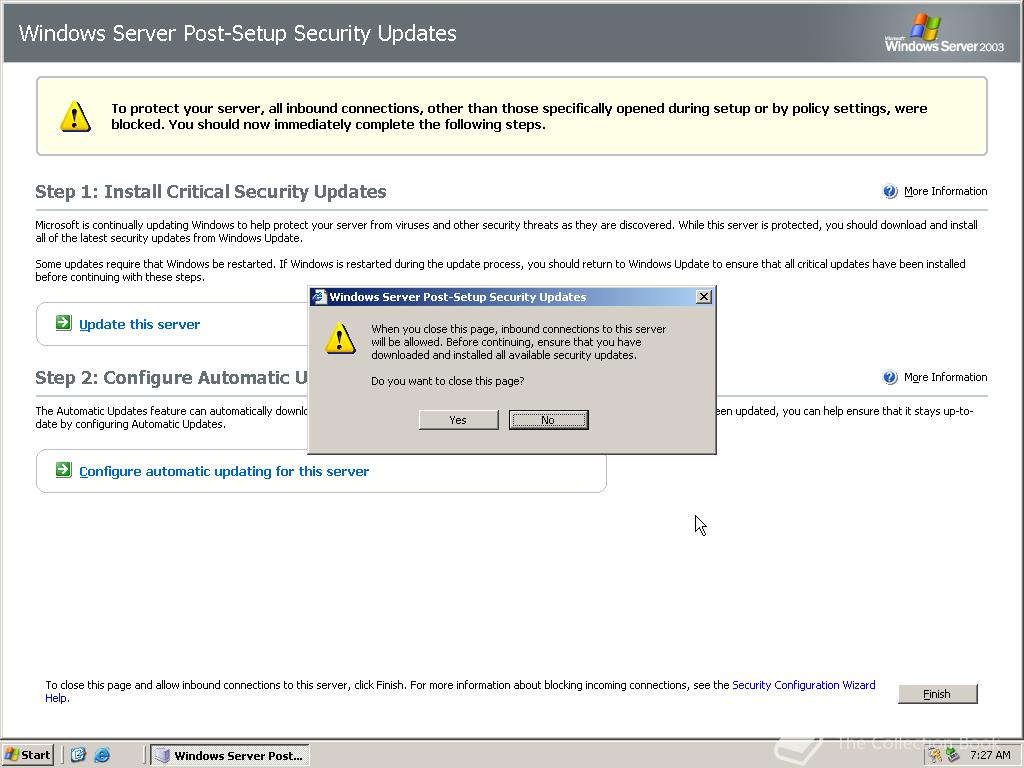Click green arrow icon beside Configure automatic updating
Viewport: 1024px width, 768px height.
click(x=63, y=470)
